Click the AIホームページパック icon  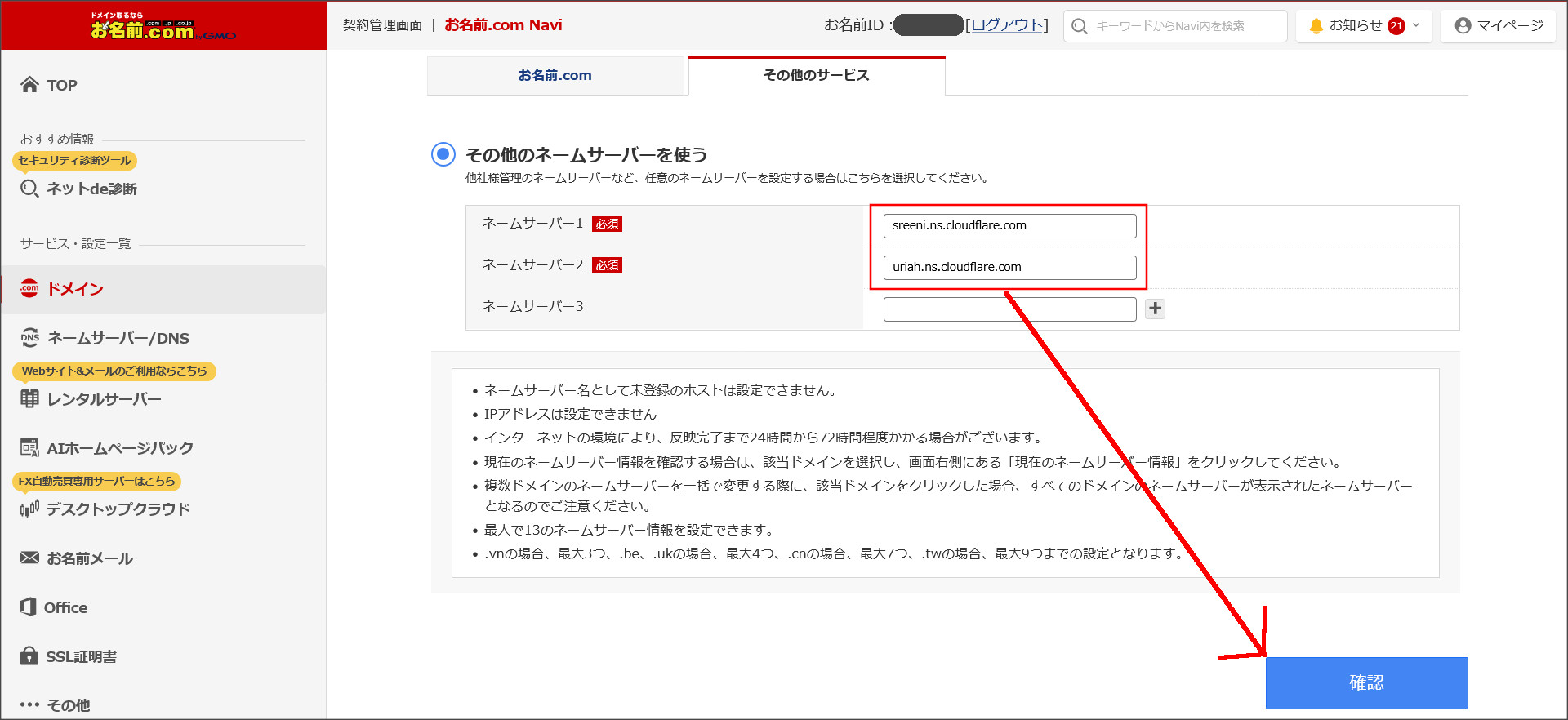[x=29, y=447]
